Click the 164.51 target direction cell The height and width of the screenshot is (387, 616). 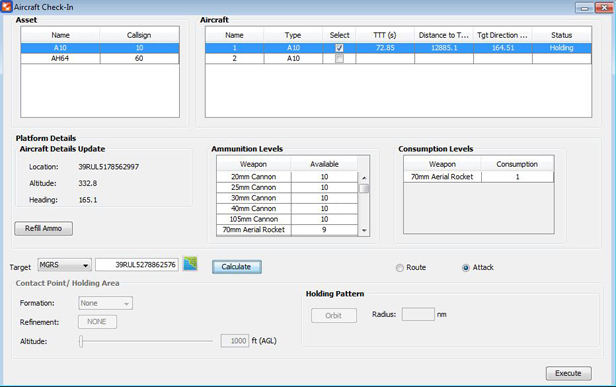[503, 48]
